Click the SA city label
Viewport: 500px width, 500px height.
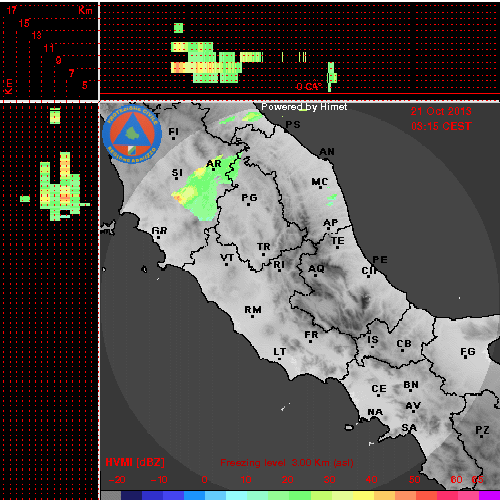409,428
